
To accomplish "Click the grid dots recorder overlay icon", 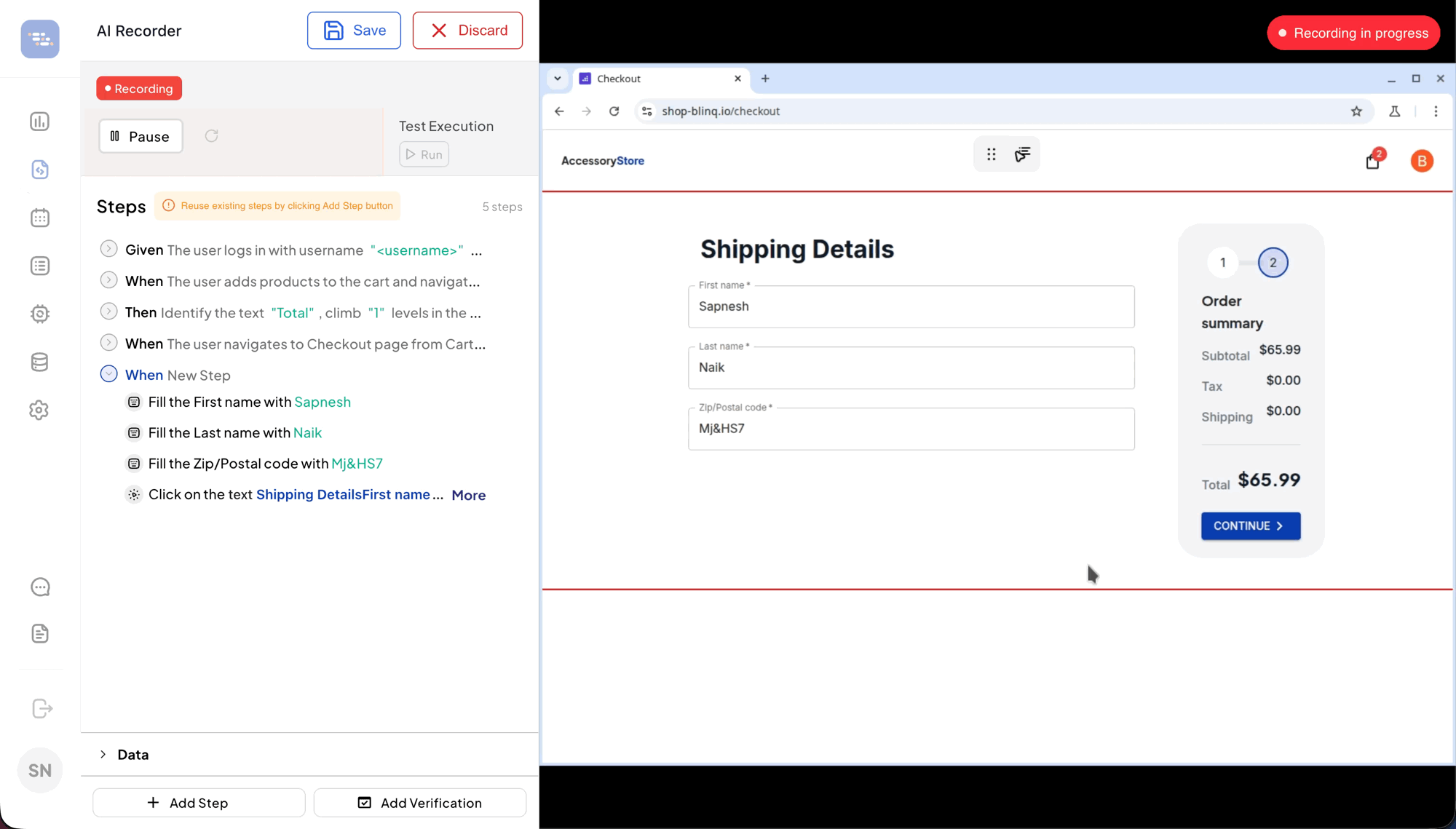I will tap(992, 154).
